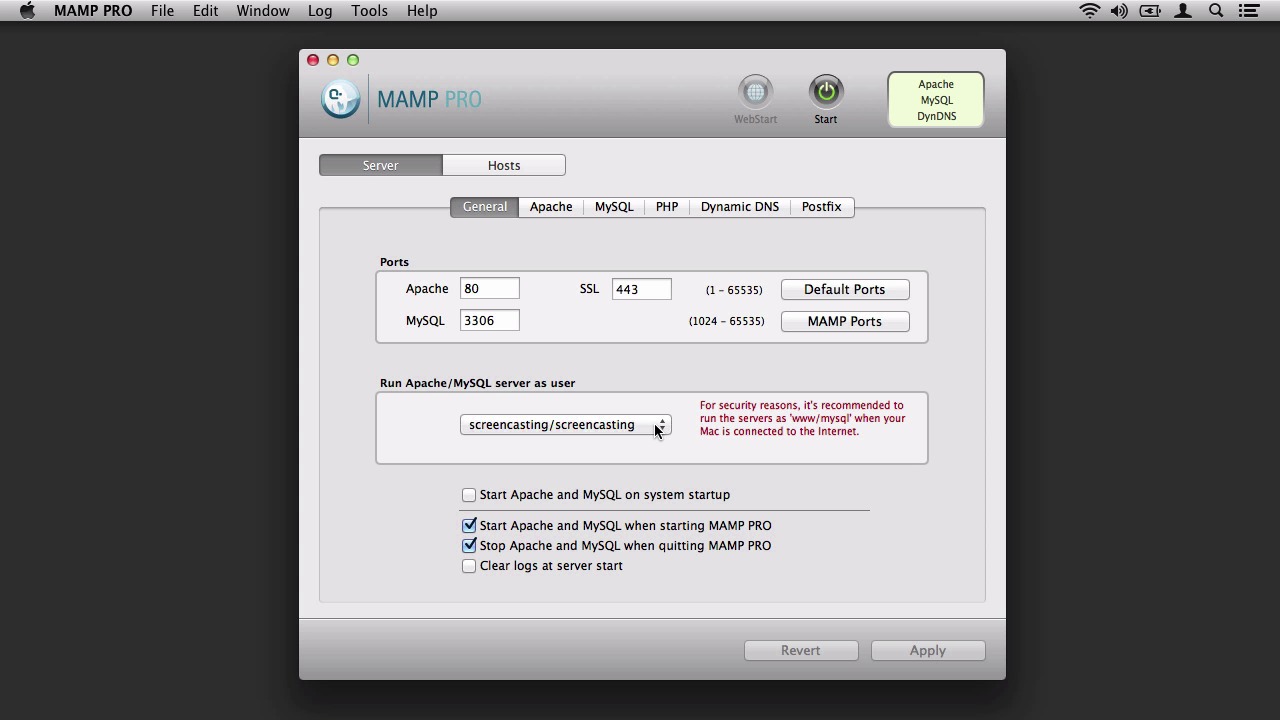Click the Apache MySQL DynDNS status box
Viewport: 1280px width, 720px height.
click(x=936, y=100)
